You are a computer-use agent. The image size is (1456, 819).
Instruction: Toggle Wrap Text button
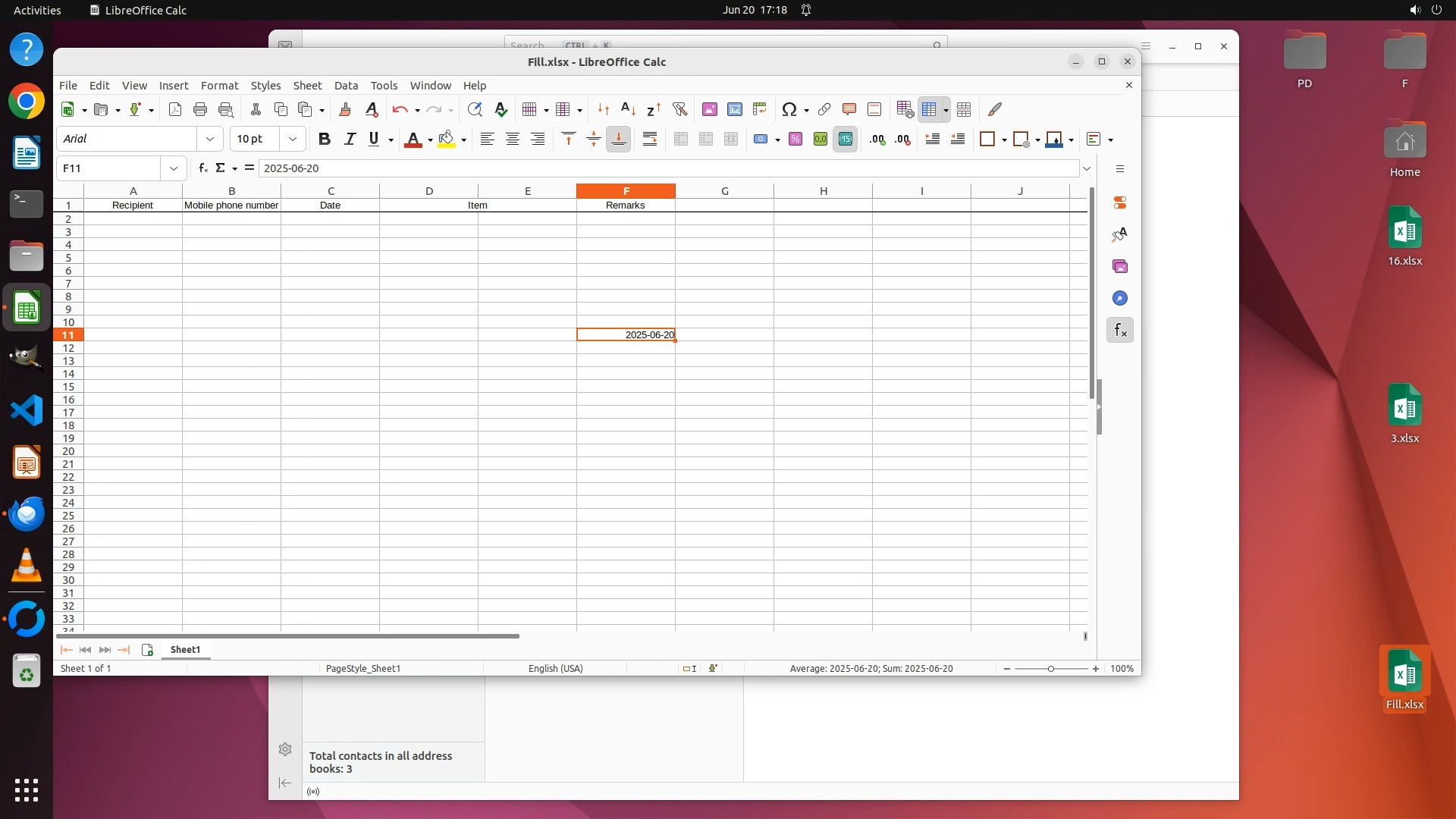(x=650, y=139)
